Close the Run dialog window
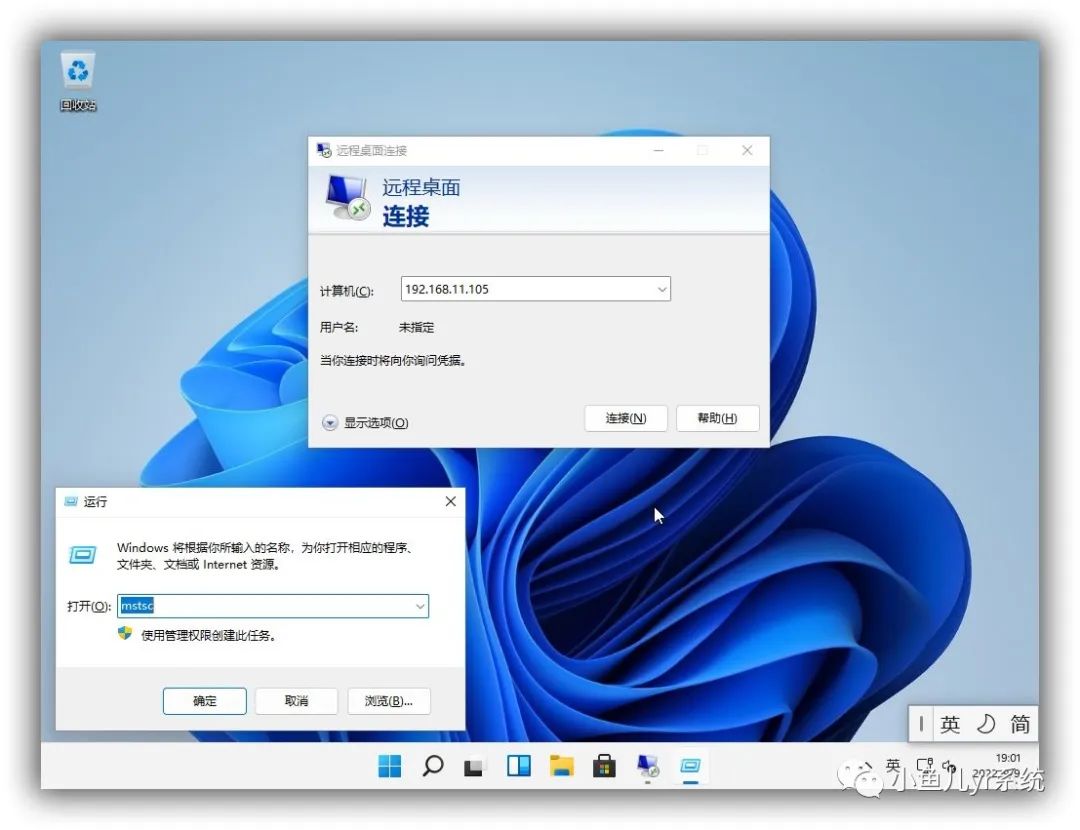 click(x=450, y=501)
